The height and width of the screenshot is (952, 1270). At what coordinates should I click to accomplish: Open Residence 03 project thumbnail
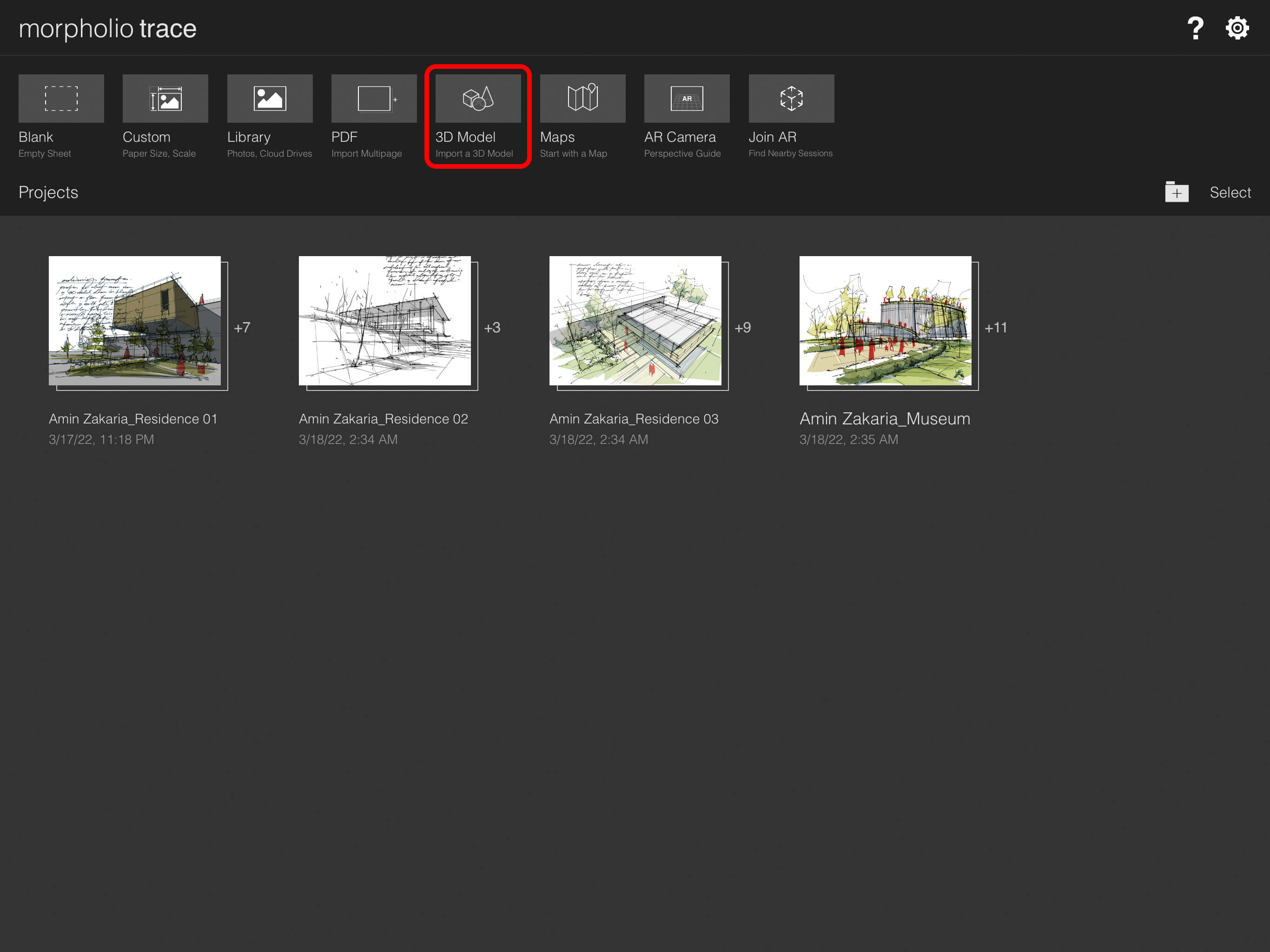point(635,320)
